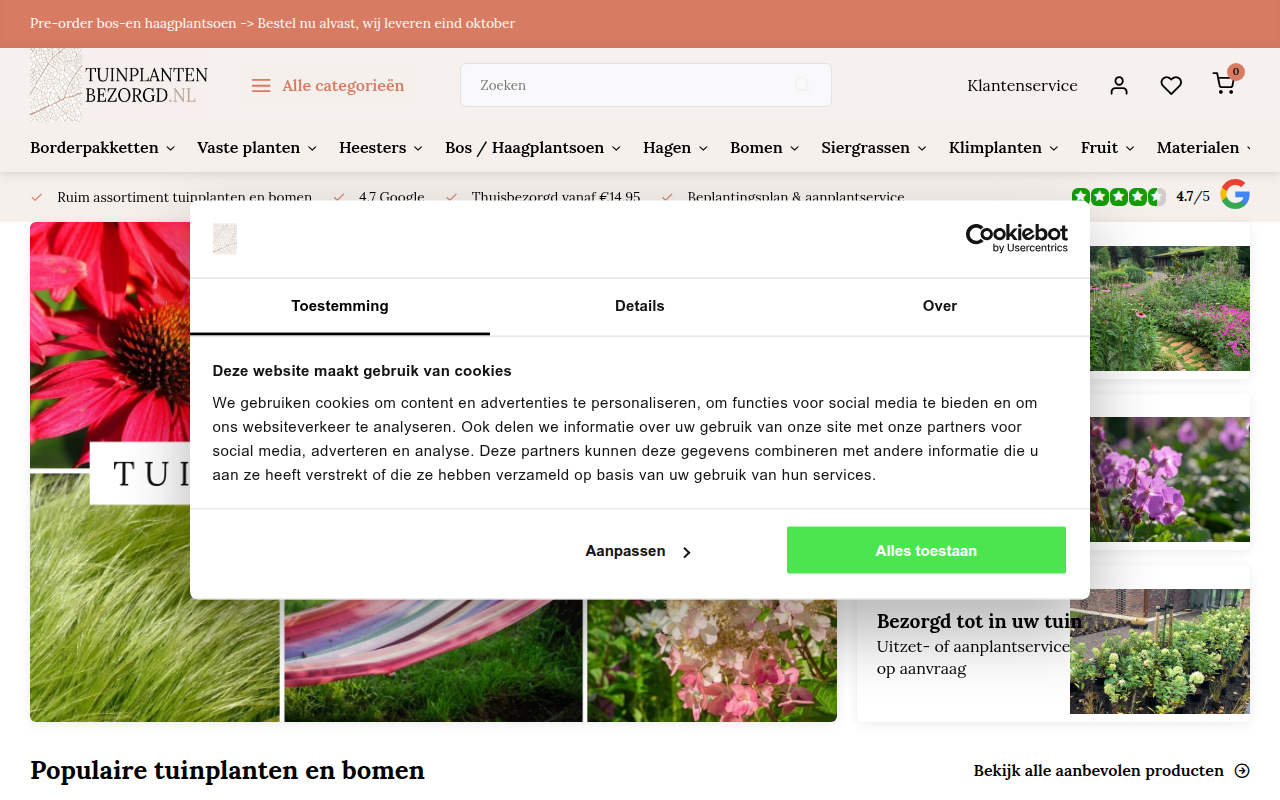Screen dimensions: 1280x800
Task: Expand the Klimplanten dropdown
Action: click(x=1004, y=148)
